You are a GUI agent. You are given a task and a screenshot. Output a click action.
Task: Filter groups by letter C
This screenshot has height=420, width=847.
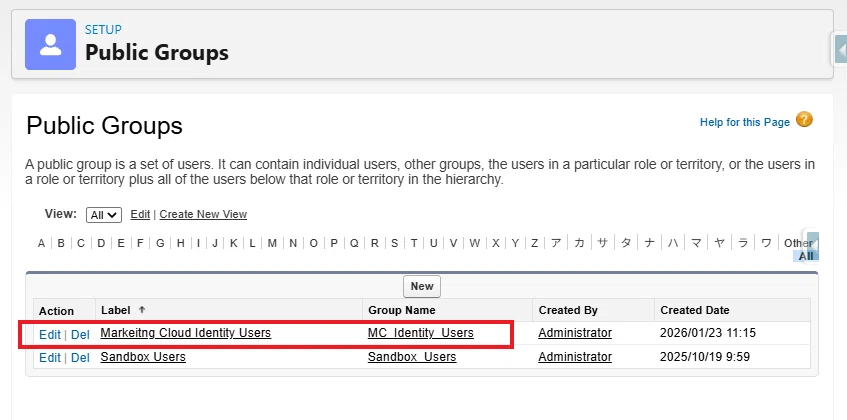tap(80, 243)
